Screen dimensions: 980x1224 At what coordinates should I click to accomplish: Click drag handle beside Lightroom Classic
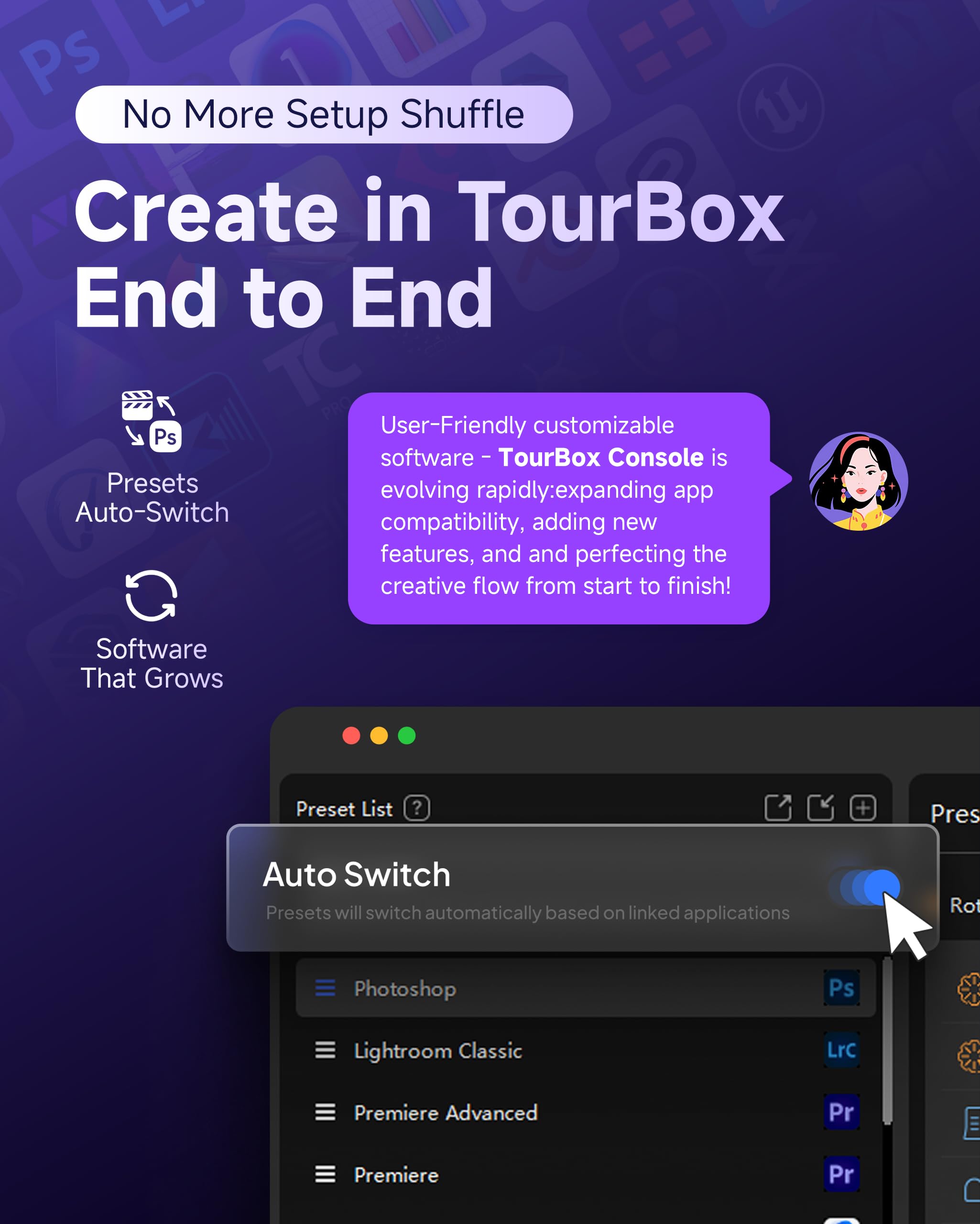[x=326, y=1050]
